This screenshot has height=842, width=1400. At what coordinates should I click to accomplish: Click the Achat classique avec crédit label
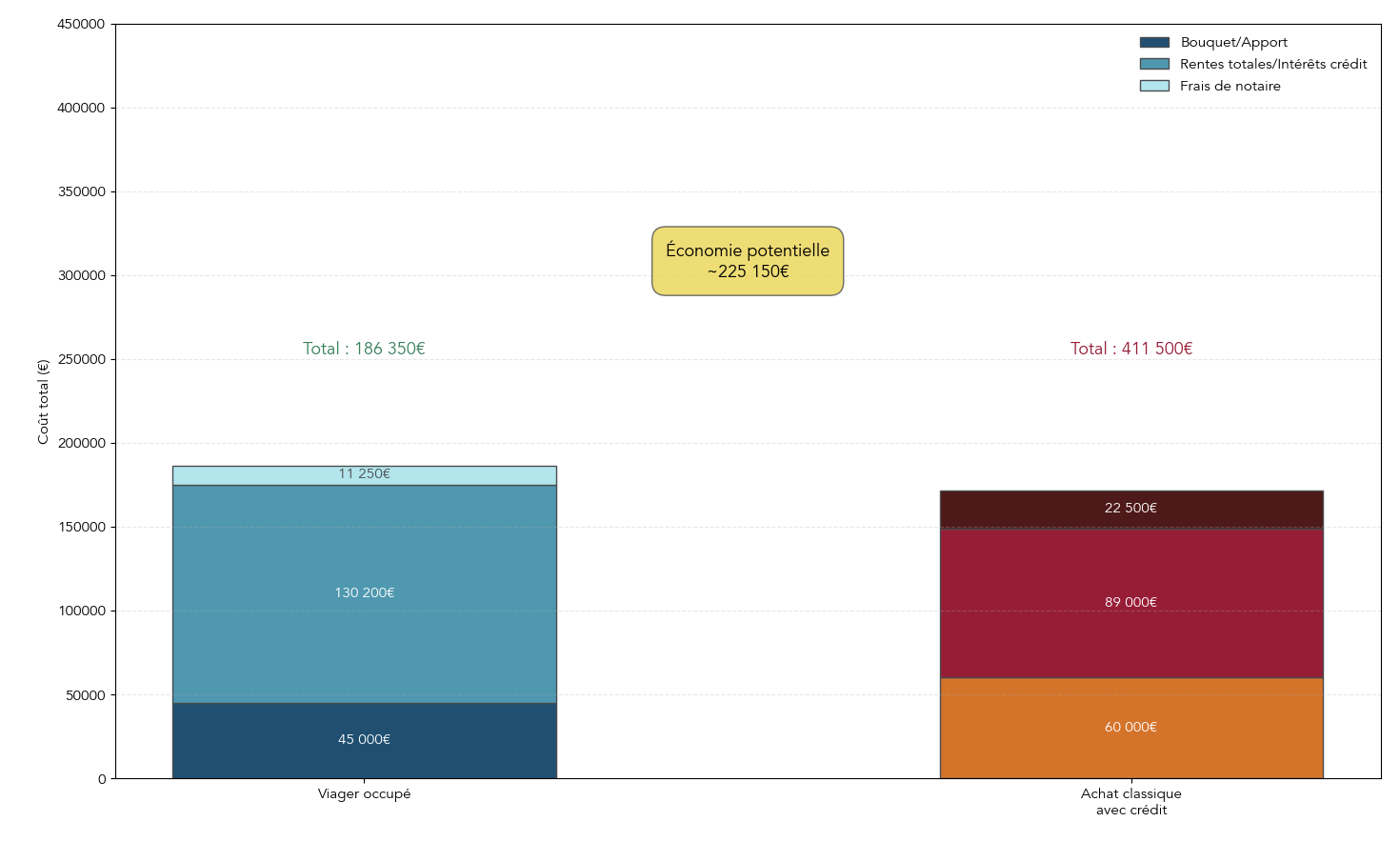point(1130,800)
